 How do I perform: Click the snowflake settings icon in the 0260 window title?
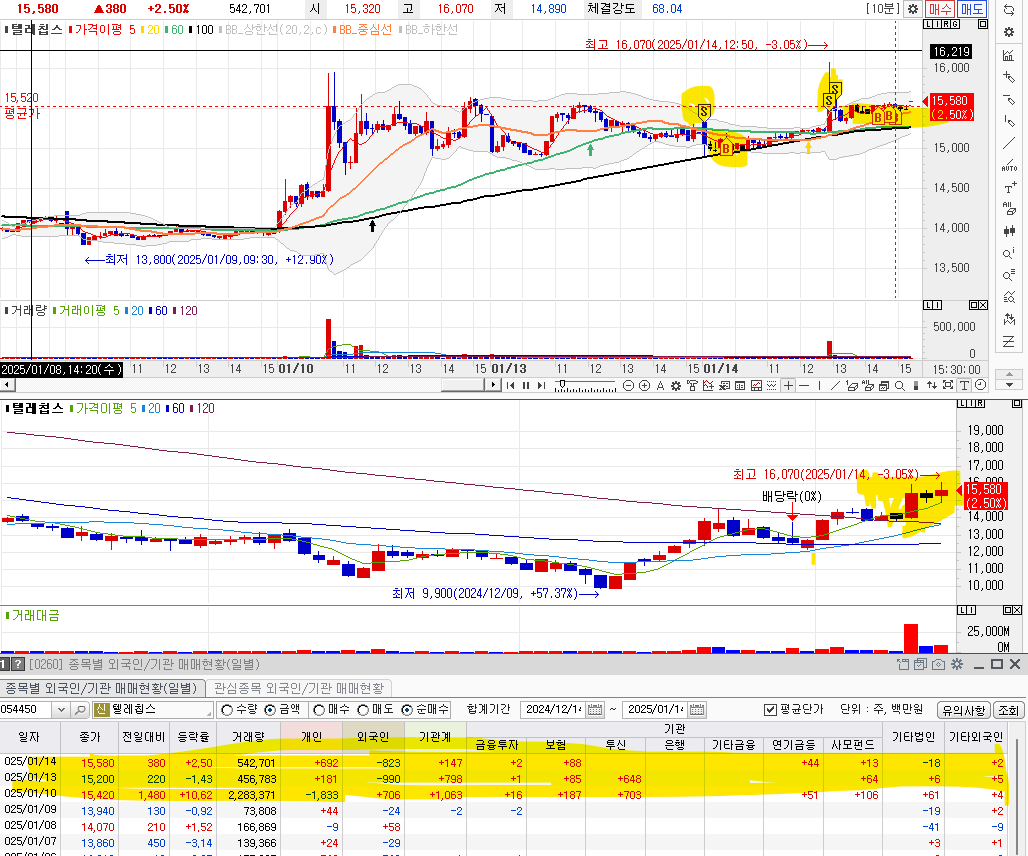click(x=957, y=665)
